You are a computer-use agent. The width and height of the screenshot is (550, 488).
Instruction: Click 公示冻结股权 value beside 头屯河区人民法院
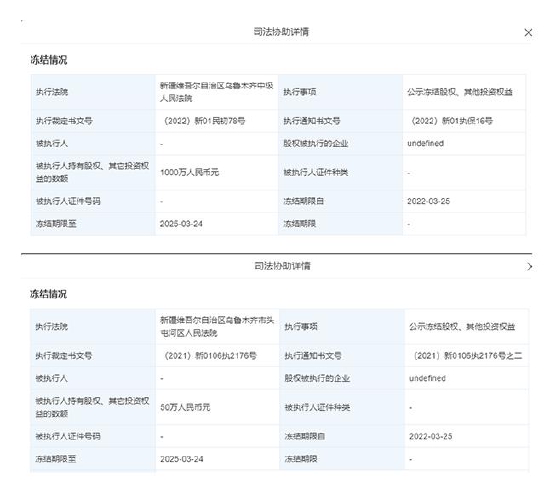(x=462, y=327)
